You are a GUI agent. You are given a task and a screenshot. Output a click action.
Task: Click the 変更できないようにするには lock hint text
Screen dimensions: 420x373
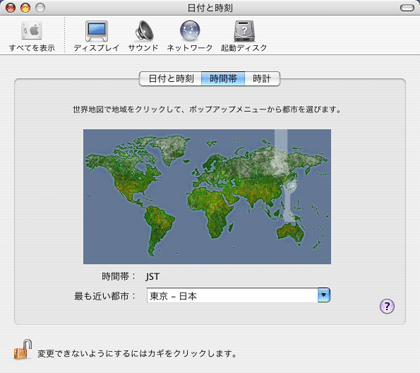137,353
